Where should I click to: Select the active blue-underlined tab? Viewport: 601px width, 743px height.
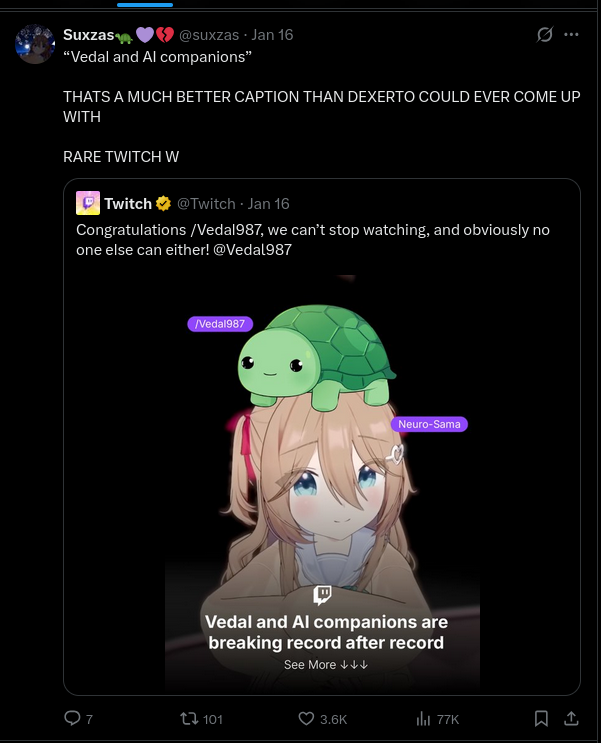click(145, 5)
